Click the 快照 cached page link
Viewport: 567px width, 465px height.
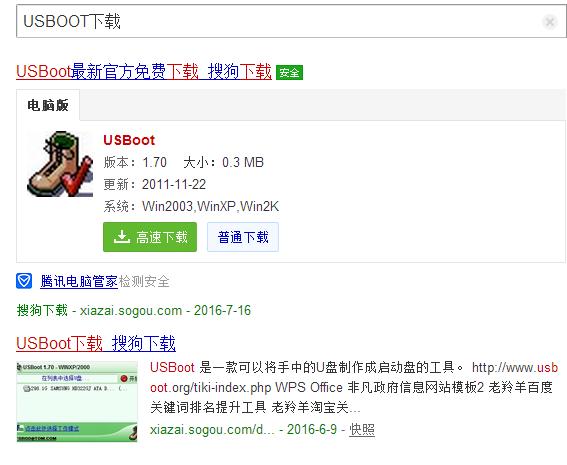tap(362, 430)
